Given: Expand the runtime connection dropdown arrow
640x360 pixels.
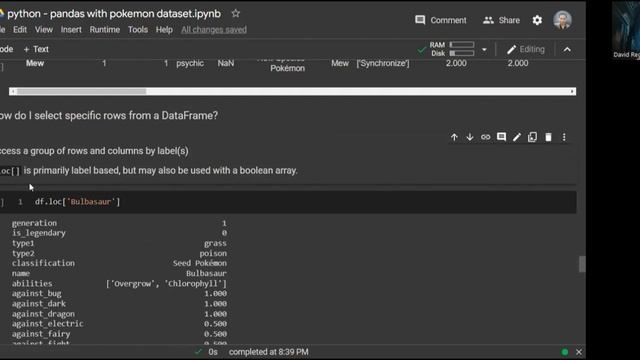Looking at the screenshot, I should tap(484, 50).
